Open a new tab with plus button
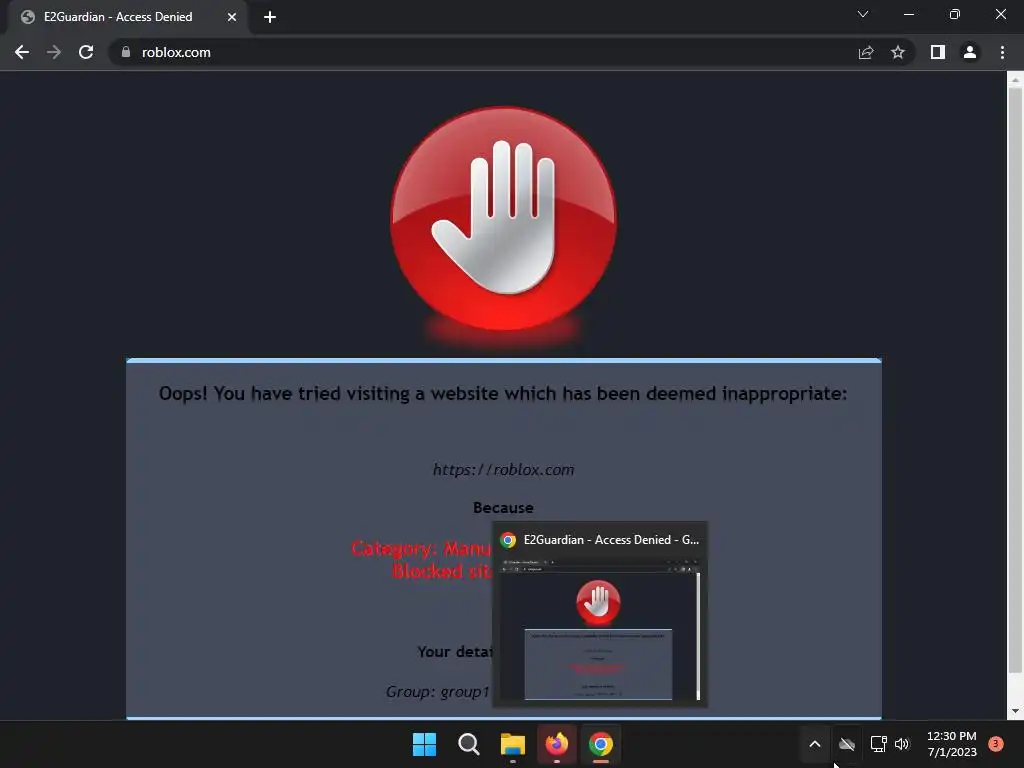 pos(270,17)
